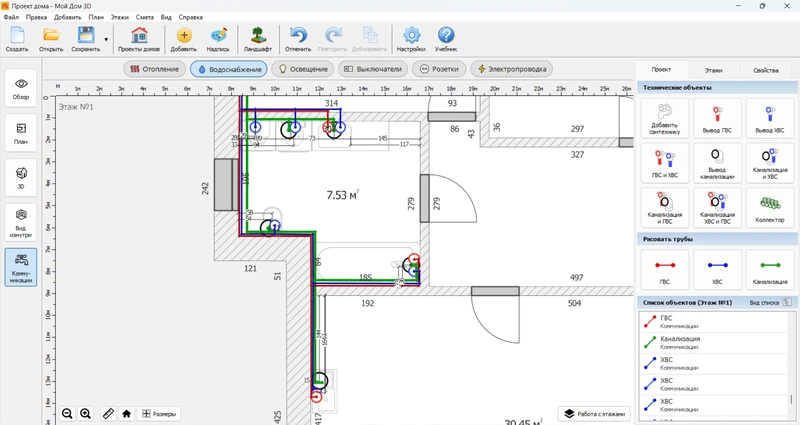Open the Смета menu
The image size is (800, 425).
145,17
